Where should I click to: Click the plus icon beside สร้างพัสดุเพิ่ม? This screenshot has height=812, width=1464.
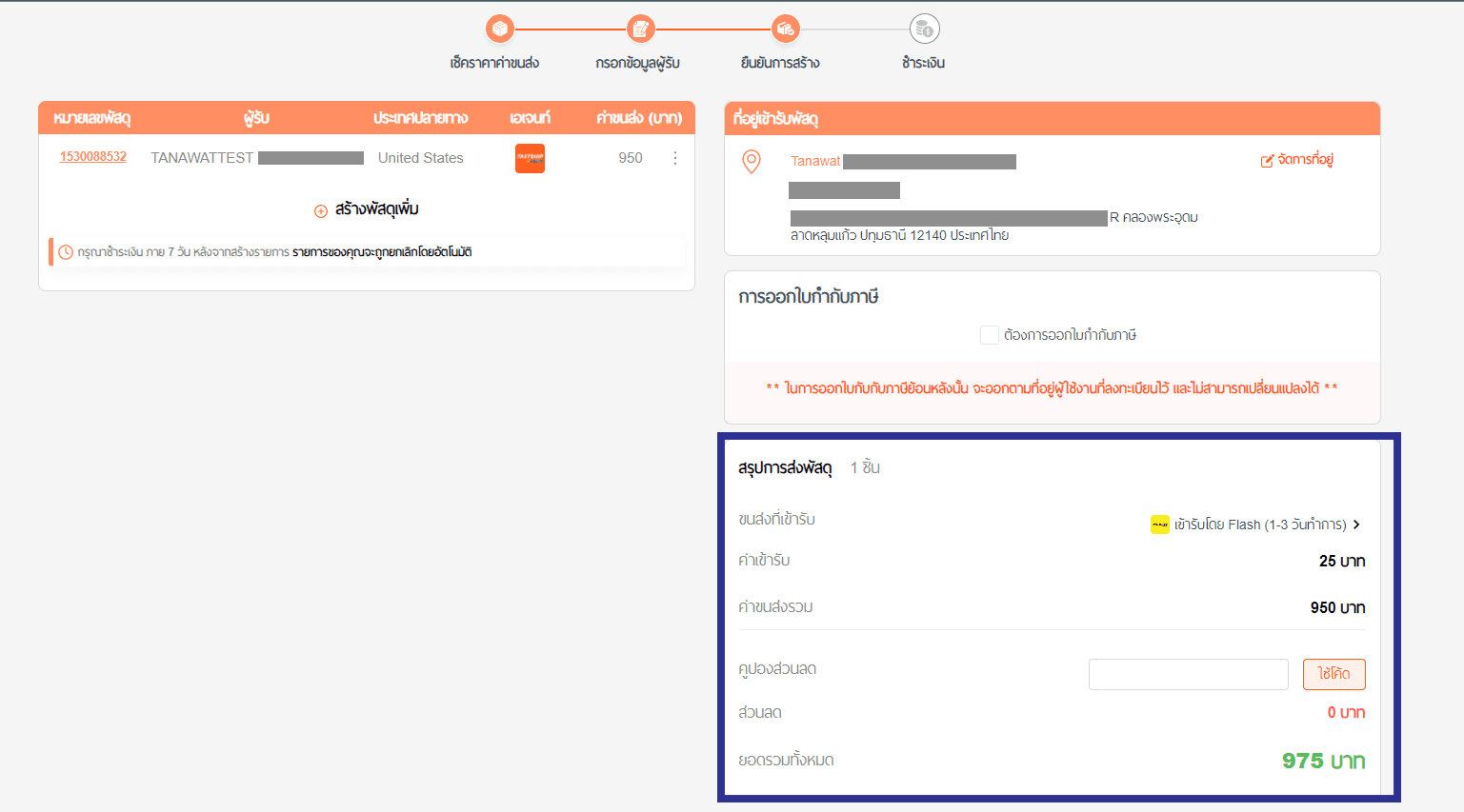coord(321,210)
